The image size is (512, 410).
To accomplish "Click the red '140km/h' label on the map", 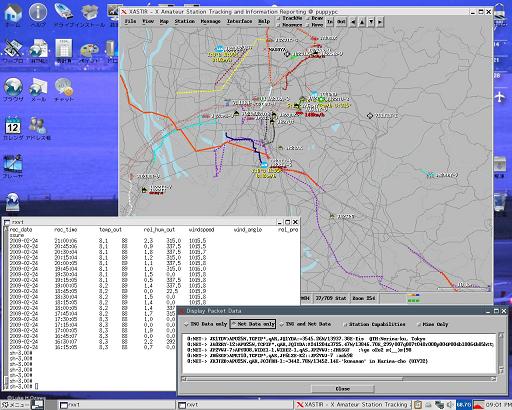I will pos(314,115).
